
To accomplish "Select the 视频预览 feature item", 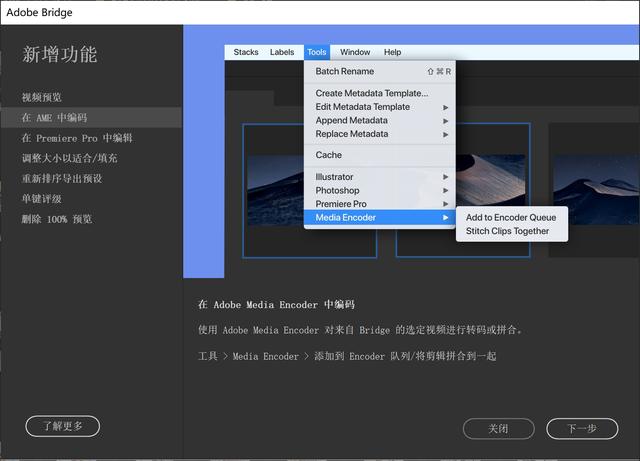I will pos(42,97).
